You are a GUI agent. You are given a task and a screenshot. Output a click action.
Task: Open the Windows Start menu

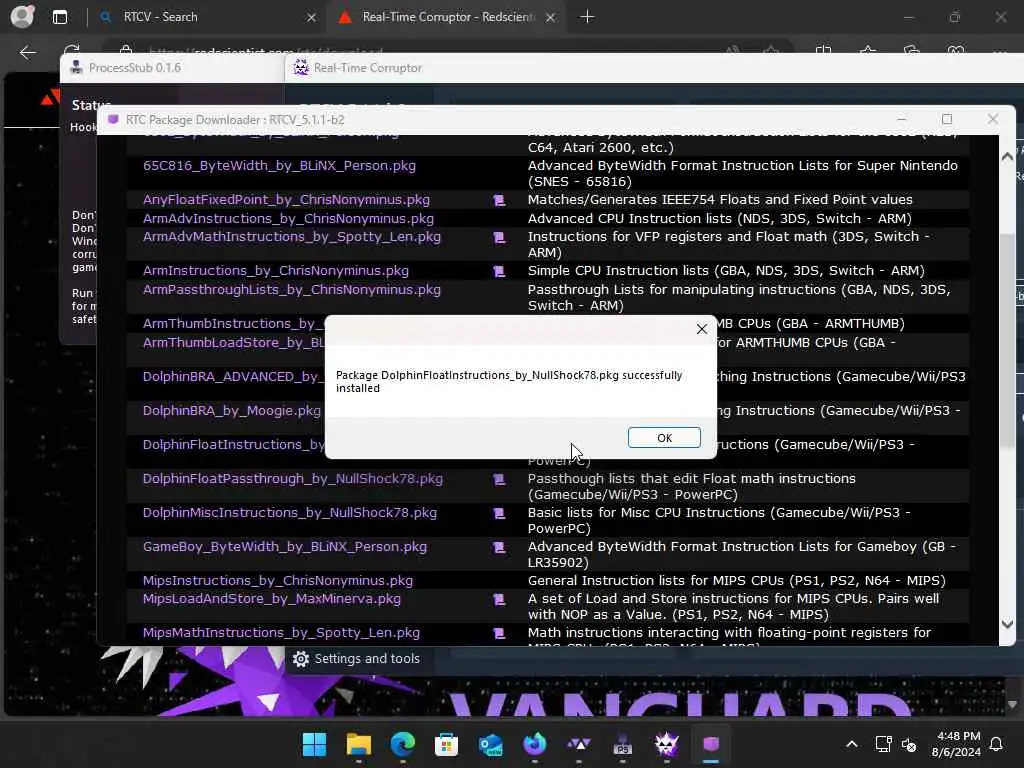[314, 744]
